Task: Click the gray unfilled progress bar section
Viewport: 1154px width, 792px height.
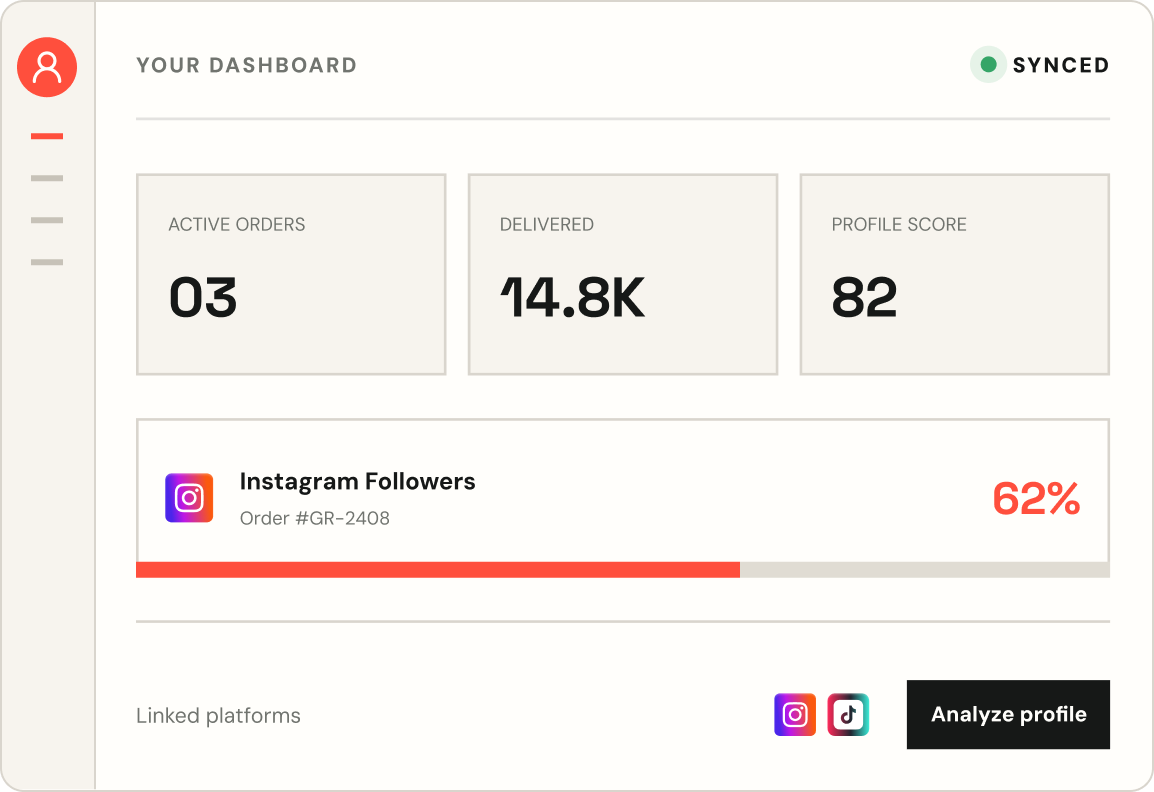Action: pyautogui.click(x=925, y=570)
